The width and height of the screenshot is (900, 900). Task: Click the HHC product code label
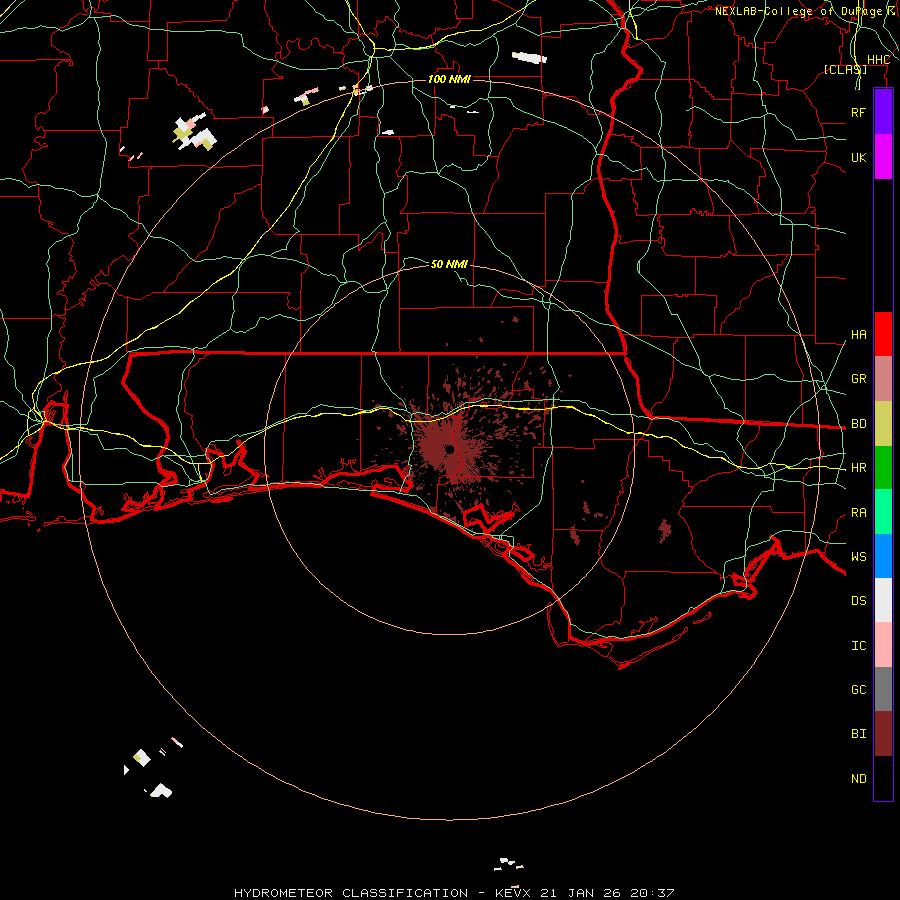pos(878,60)
